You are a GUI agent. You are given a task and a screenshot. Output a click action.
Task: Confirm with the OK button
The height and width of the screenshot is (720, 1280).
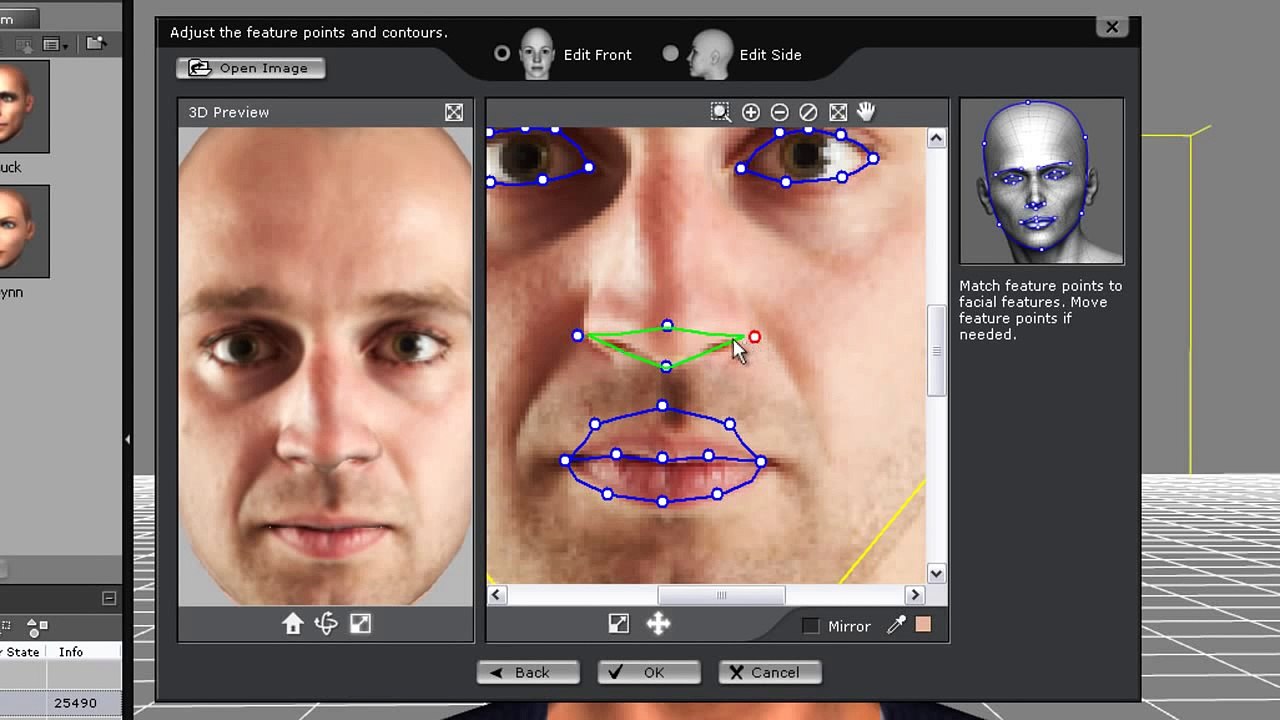click(648, 672)
